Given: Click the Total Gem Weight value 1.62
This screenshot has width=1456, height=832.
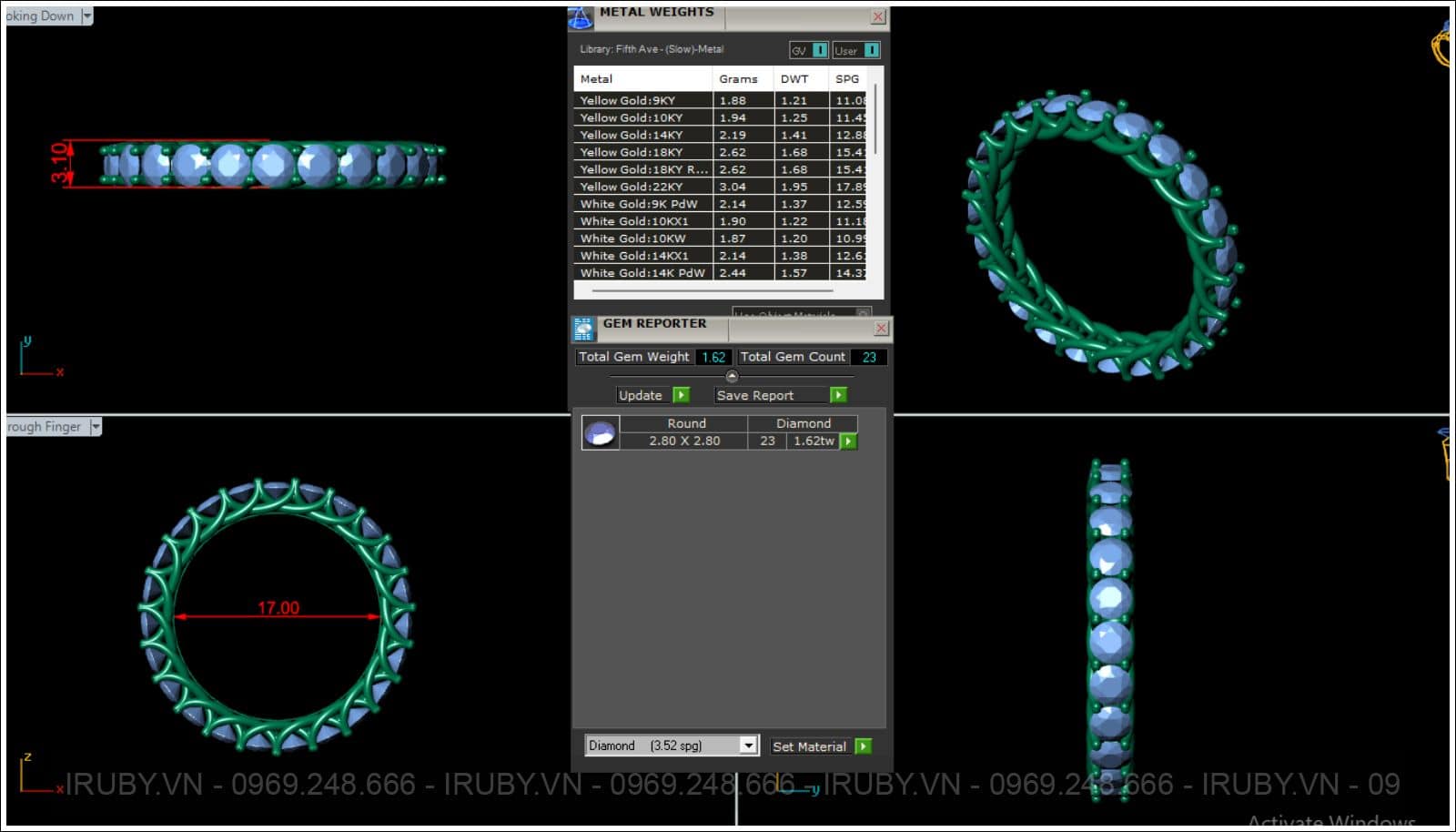Looking at the screenshot, I should 713,357.
